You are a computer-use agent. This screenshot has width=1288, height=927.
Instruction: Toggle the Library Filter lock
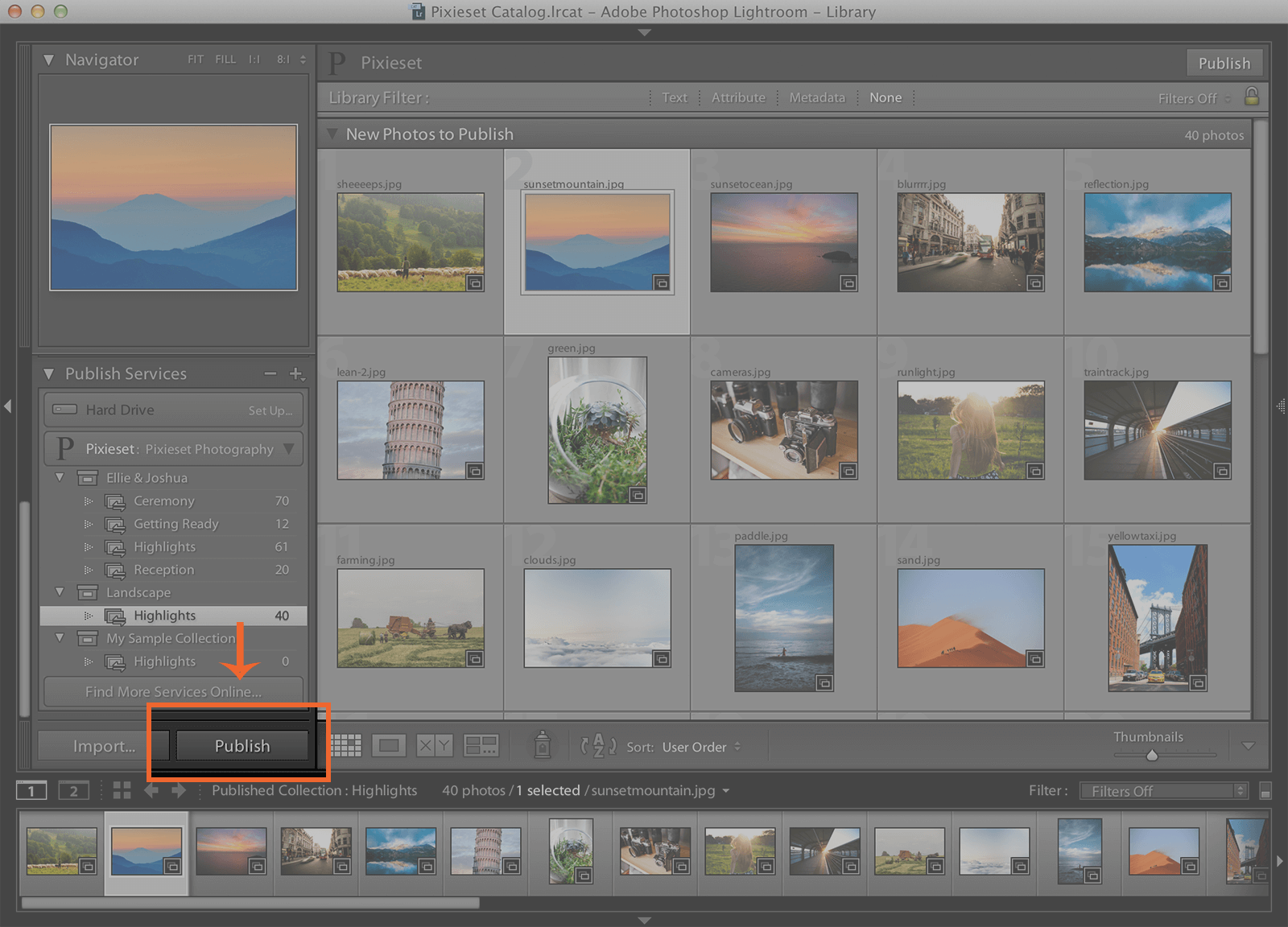[1252, 97]
